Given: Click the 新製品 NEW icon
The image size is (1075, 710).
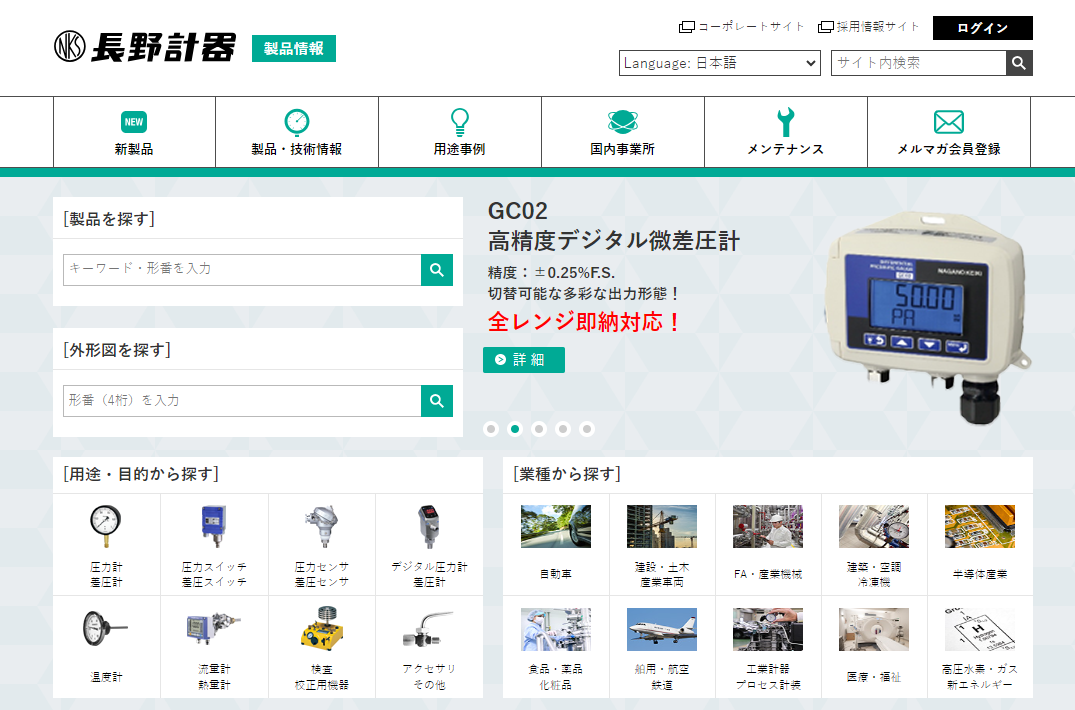Looking at the screenshot, I should click(x=134, y=122).
